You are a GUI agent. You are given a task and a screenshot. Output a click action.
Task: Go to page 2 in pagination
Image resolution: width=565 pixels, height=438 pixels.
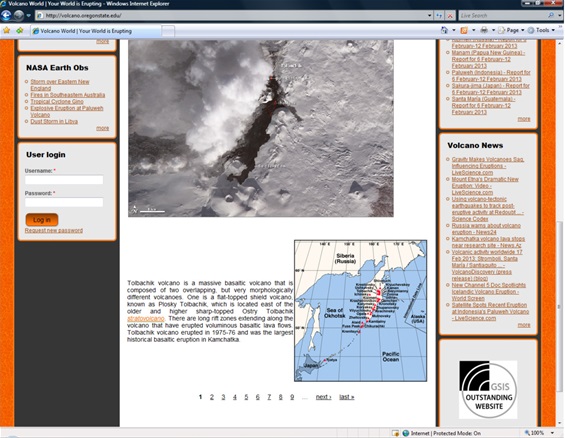[x=212, y=397]
